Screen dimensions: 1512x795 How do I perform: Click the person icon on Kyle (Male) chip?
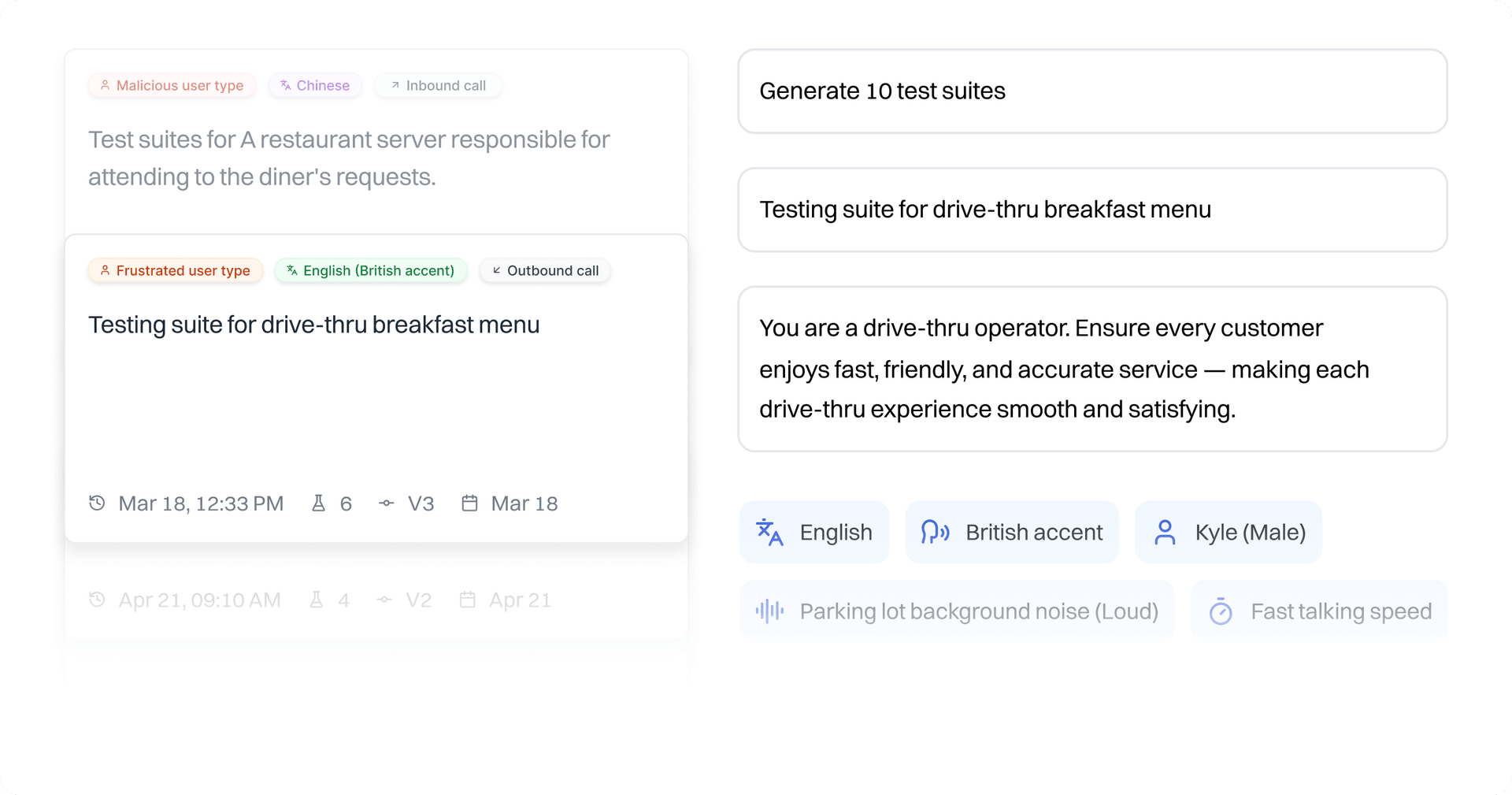[x=1165, y=532]
